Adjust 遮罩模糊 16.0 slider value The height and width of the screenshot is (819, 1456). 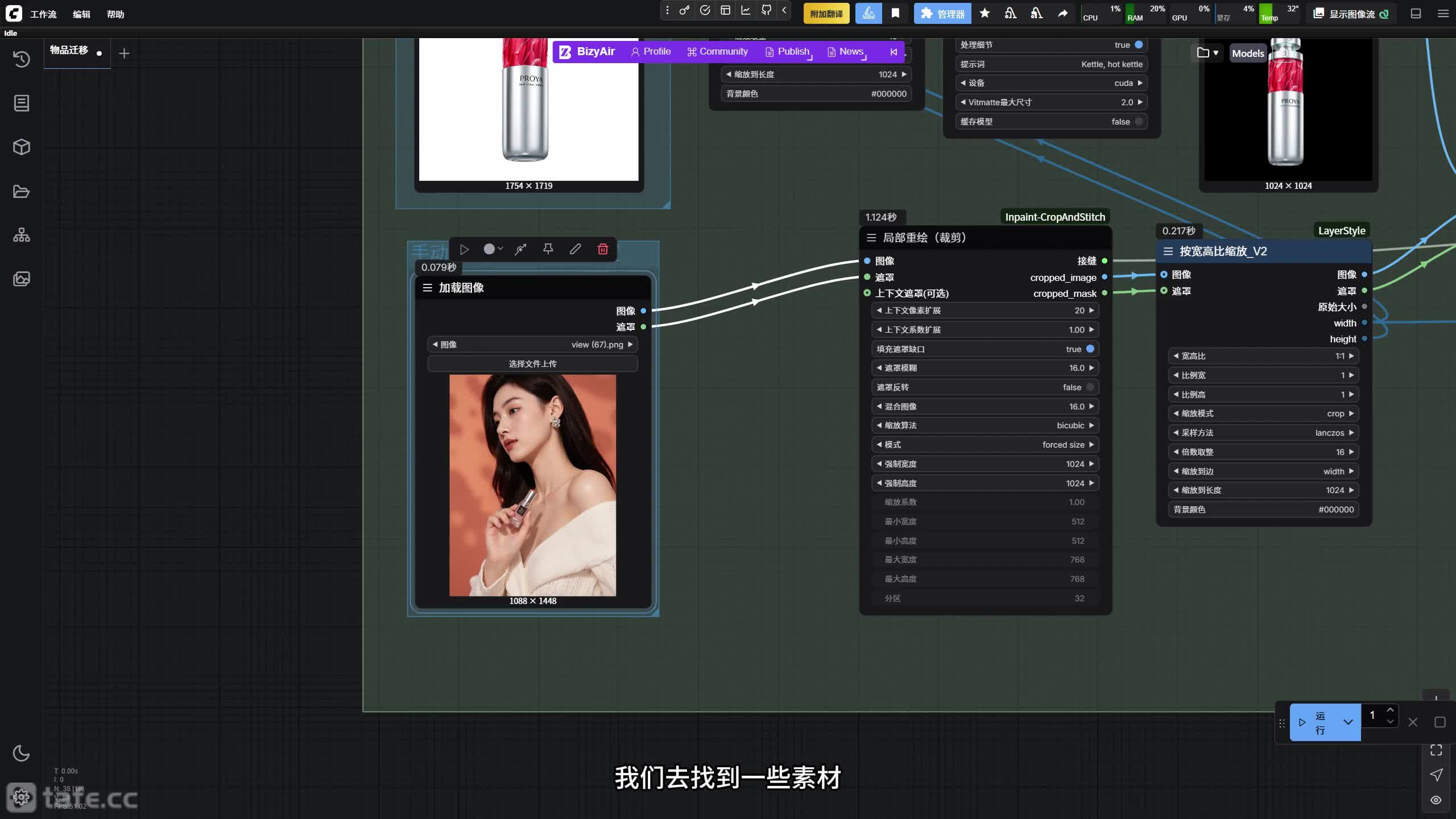click(985, 368)
